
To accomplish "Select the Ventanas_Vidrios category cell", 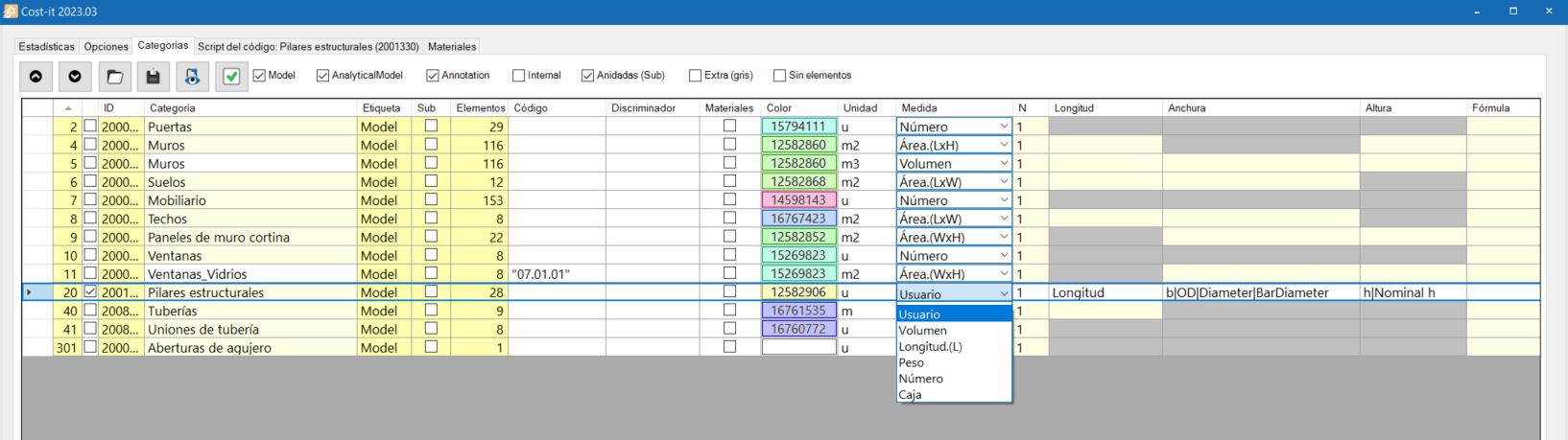I will (250, 273).
